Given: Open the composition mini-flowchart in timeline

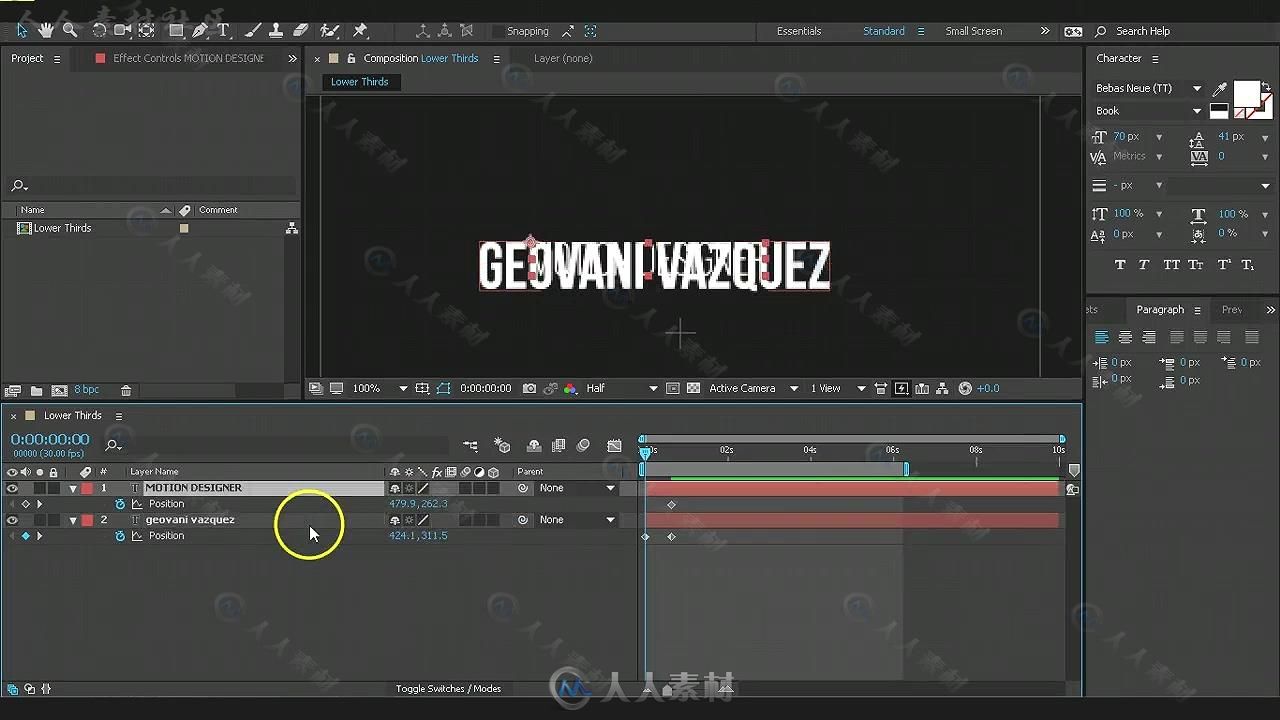Looking at the screenshot, I should (470, 446).
